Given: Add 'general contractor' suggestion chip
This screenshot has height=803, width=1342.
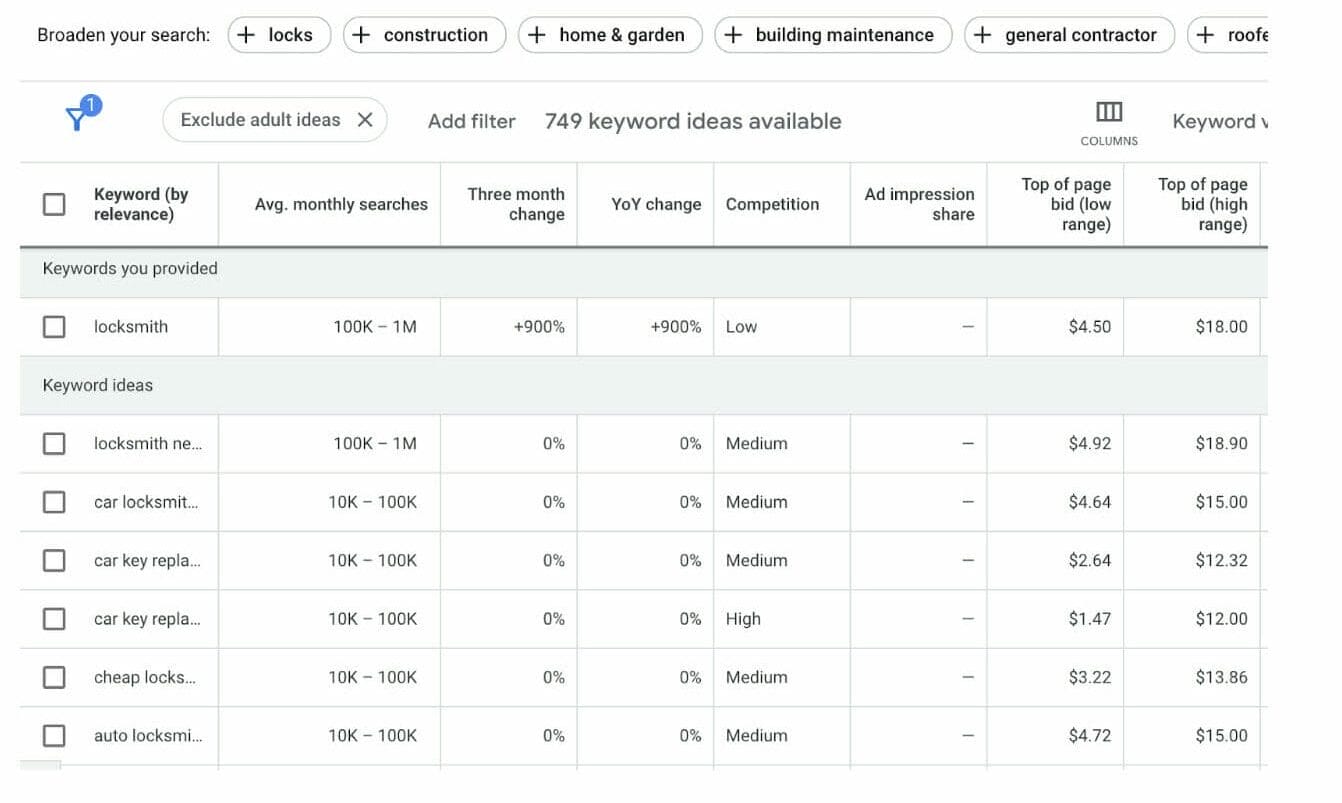Looking at the screenshot, I should [x=1068, y=35].
